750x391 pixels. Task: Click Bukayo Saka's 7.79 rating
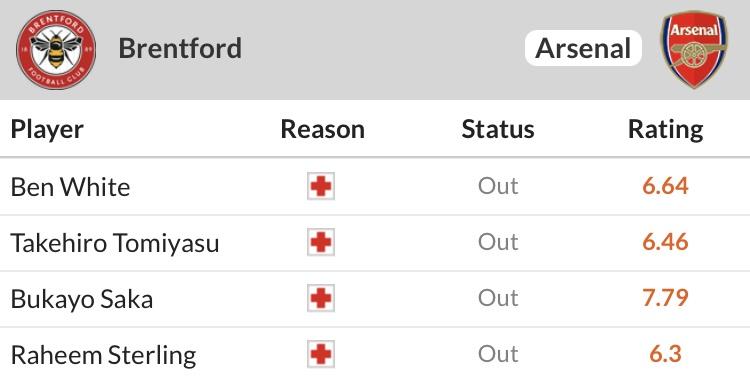[665, 298]
